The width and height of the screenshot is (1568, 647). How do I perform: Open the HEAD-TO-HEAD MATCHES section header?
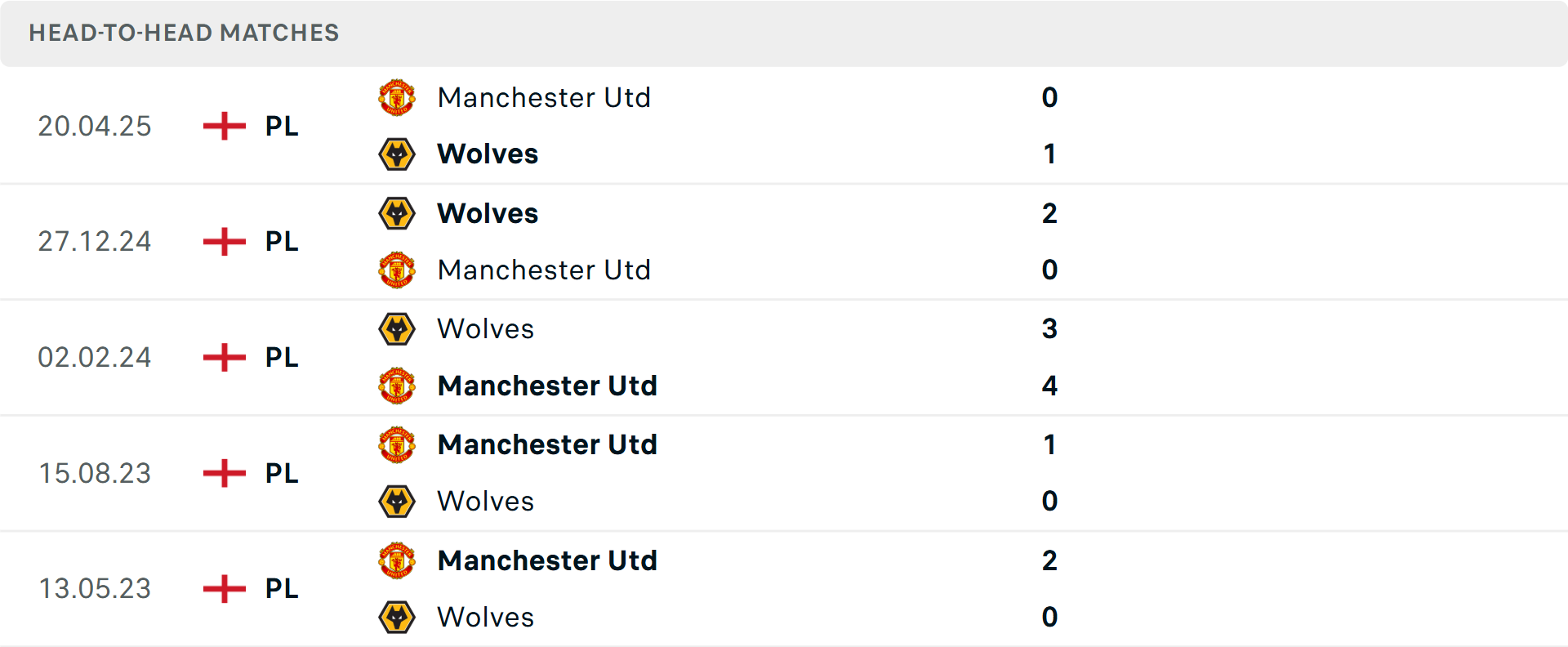click(184, 33)
